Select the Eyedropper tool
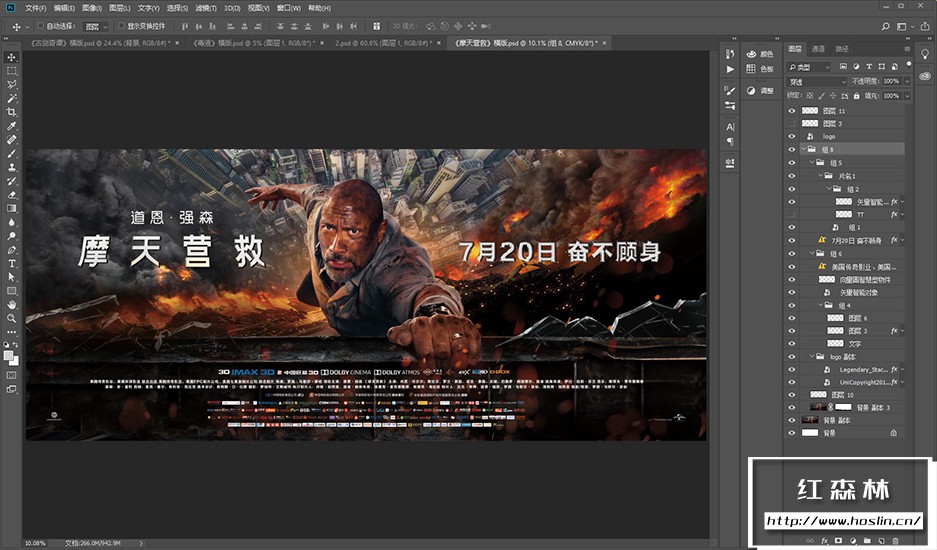The height and width of the screenshot is (550, 937). 11,126
